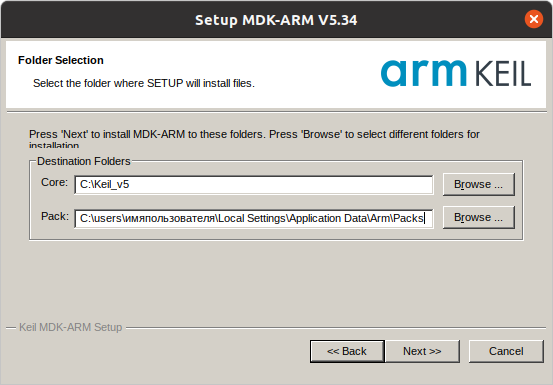553x385 pixels.
Task: Proceed with the Next >> button
Action: click(x=422, y=351)
